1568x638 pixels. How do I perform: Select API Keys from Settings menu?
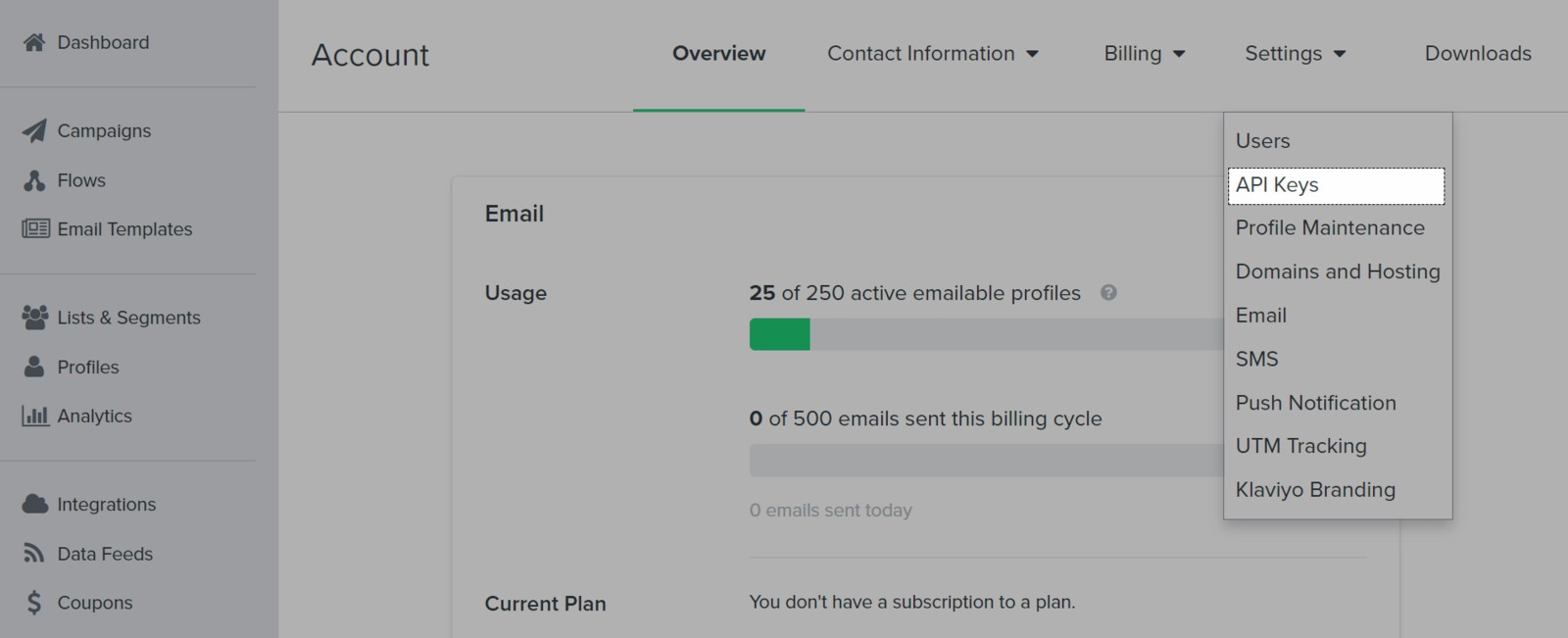click(1336, 185)
